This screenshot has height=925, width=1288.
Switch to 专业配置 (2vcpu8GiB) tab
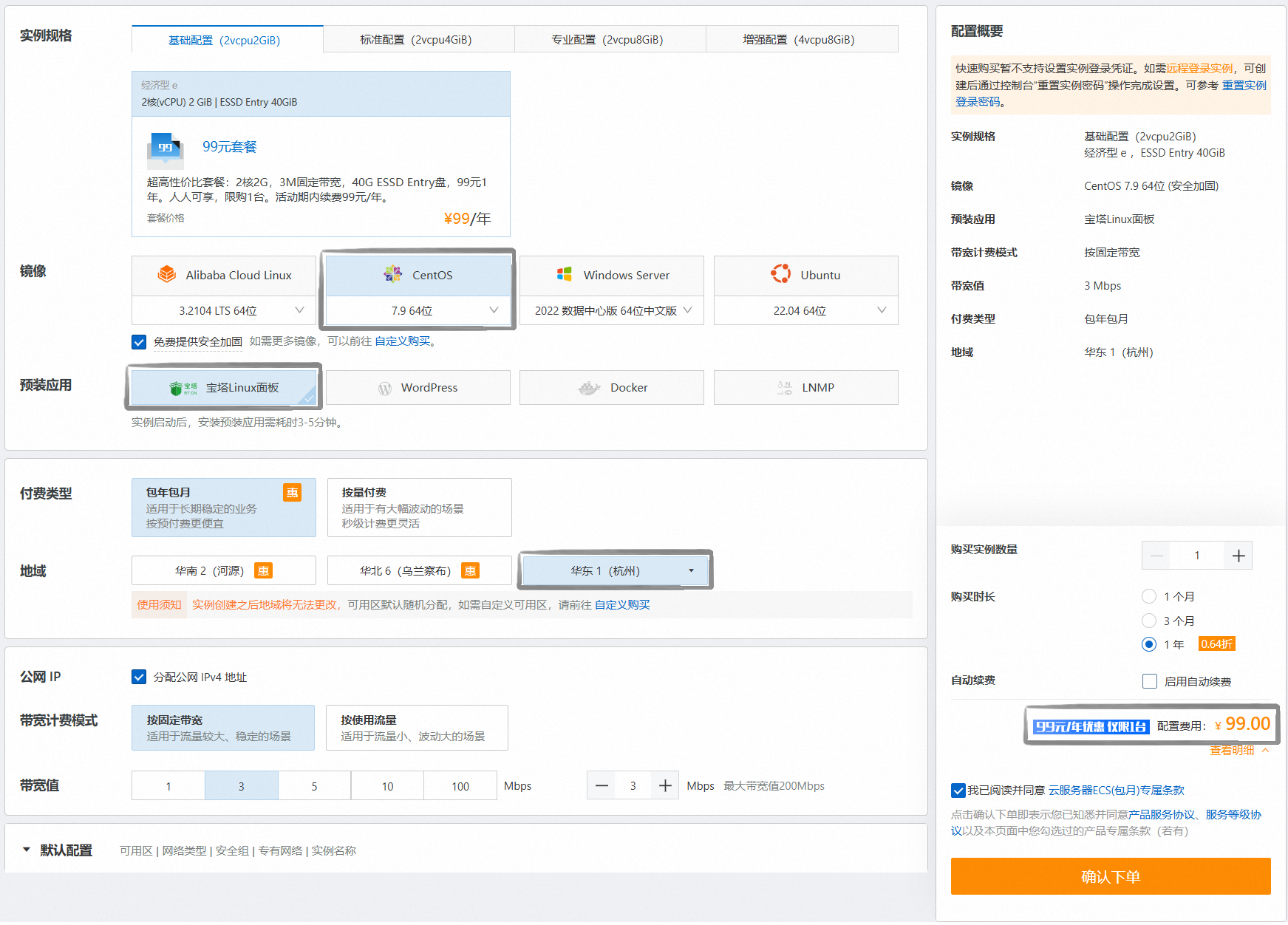(x=610, y=39)
